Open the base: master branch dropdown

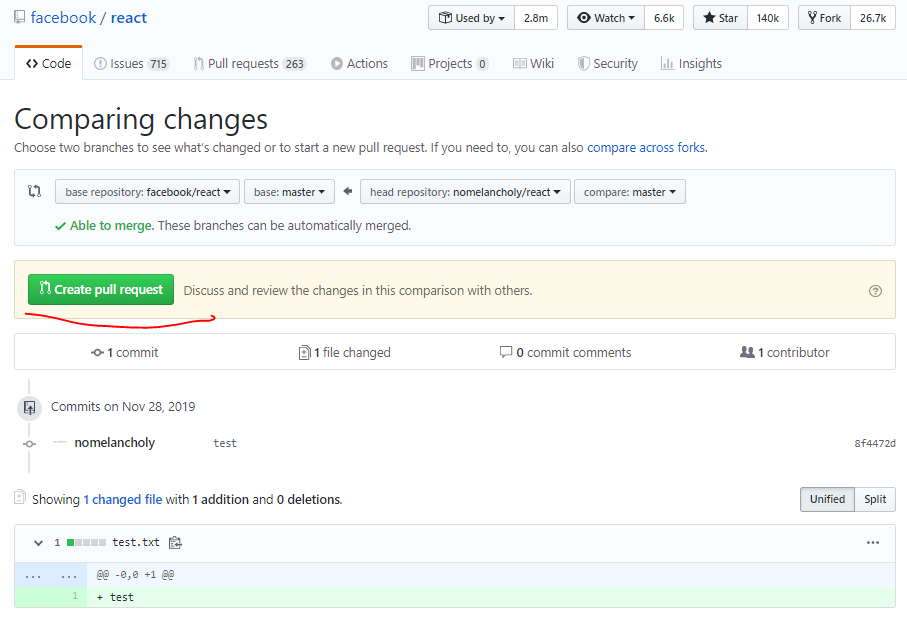[289, 192]
